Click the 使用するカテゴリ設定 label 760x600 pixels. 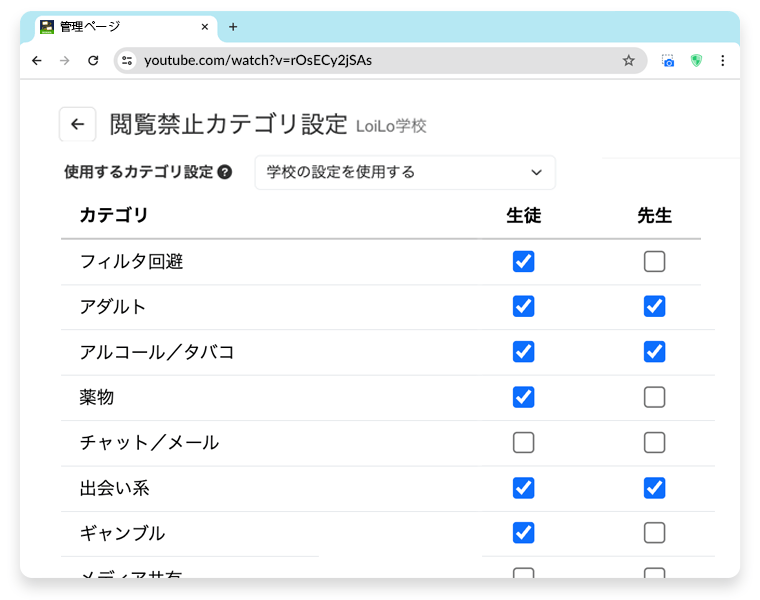[x=139, y=172]
